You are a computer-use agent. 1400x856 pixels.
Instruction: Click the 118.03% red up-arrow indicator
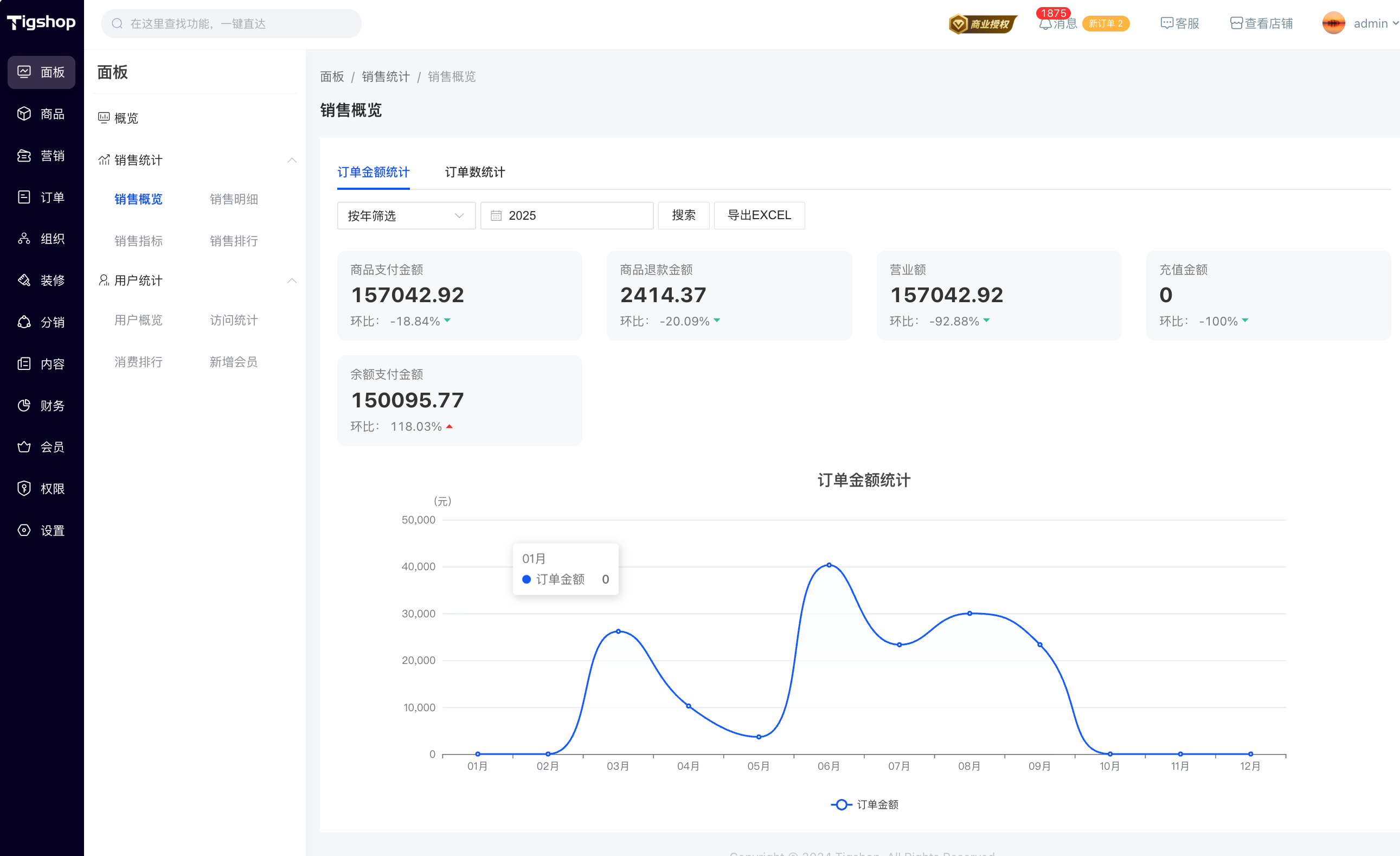(449, 426)
